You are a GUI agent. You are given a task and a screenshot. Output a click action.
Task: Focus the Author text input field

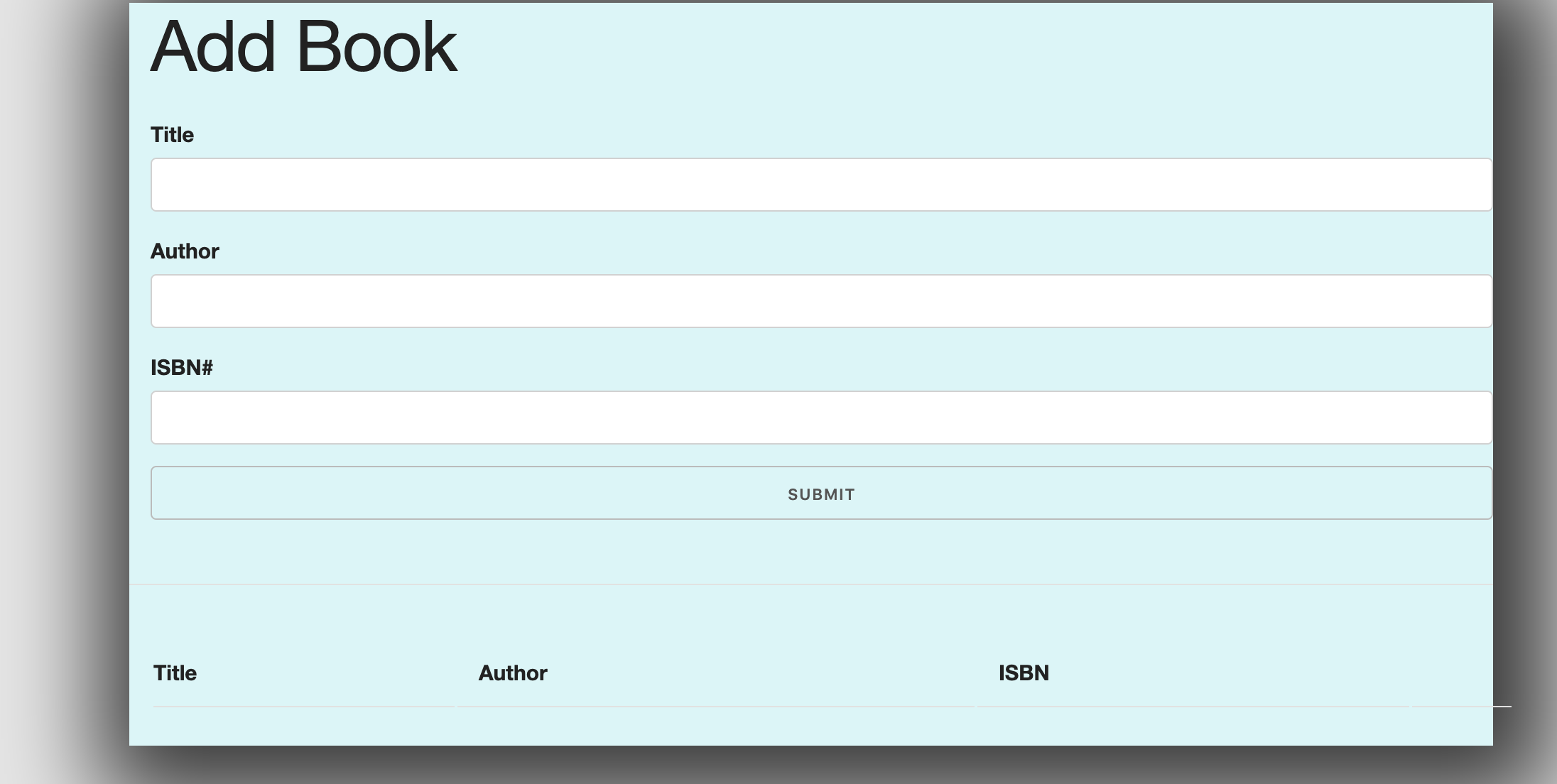820,301
